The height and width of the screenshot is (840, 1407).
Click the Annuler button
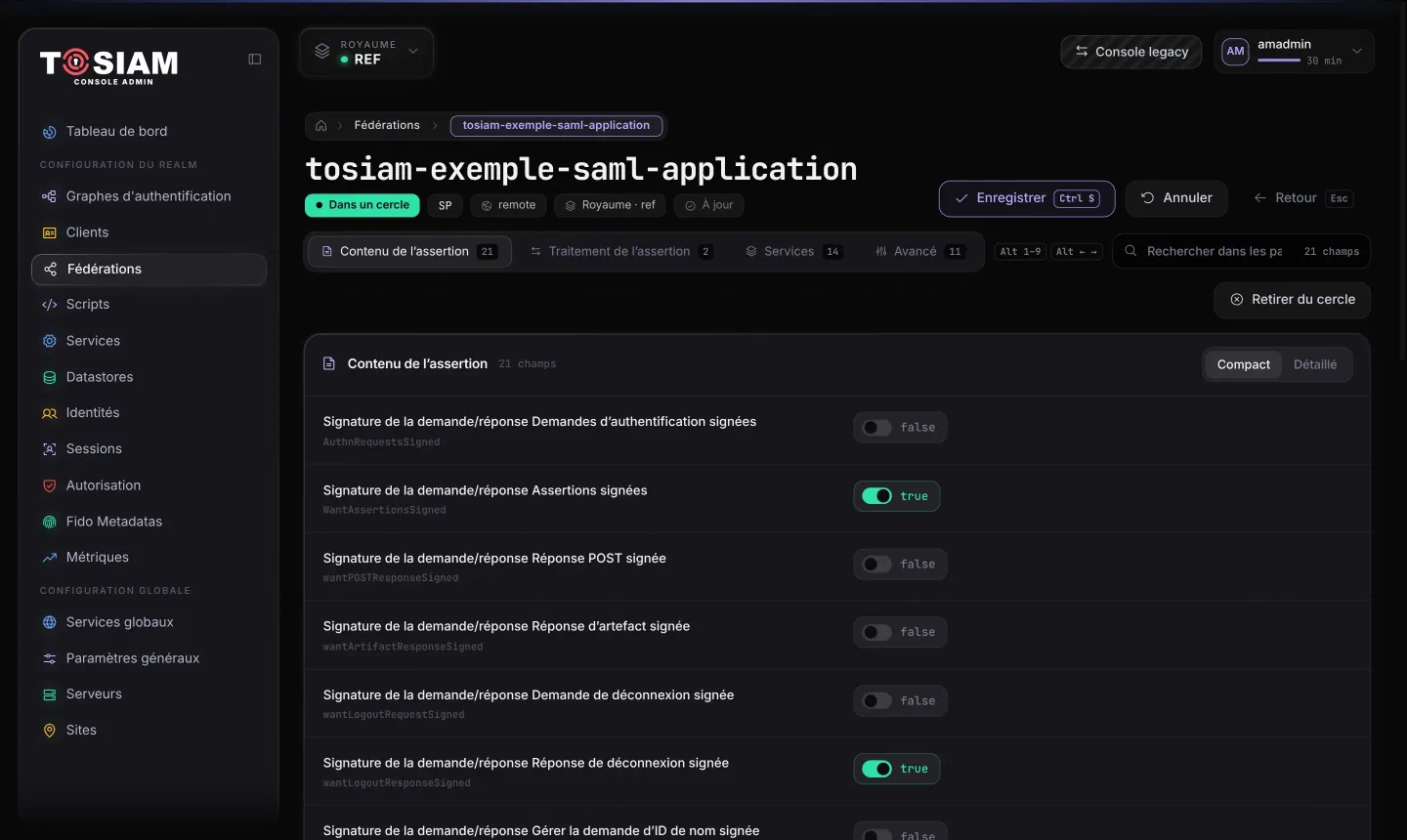pos(1176,198)
